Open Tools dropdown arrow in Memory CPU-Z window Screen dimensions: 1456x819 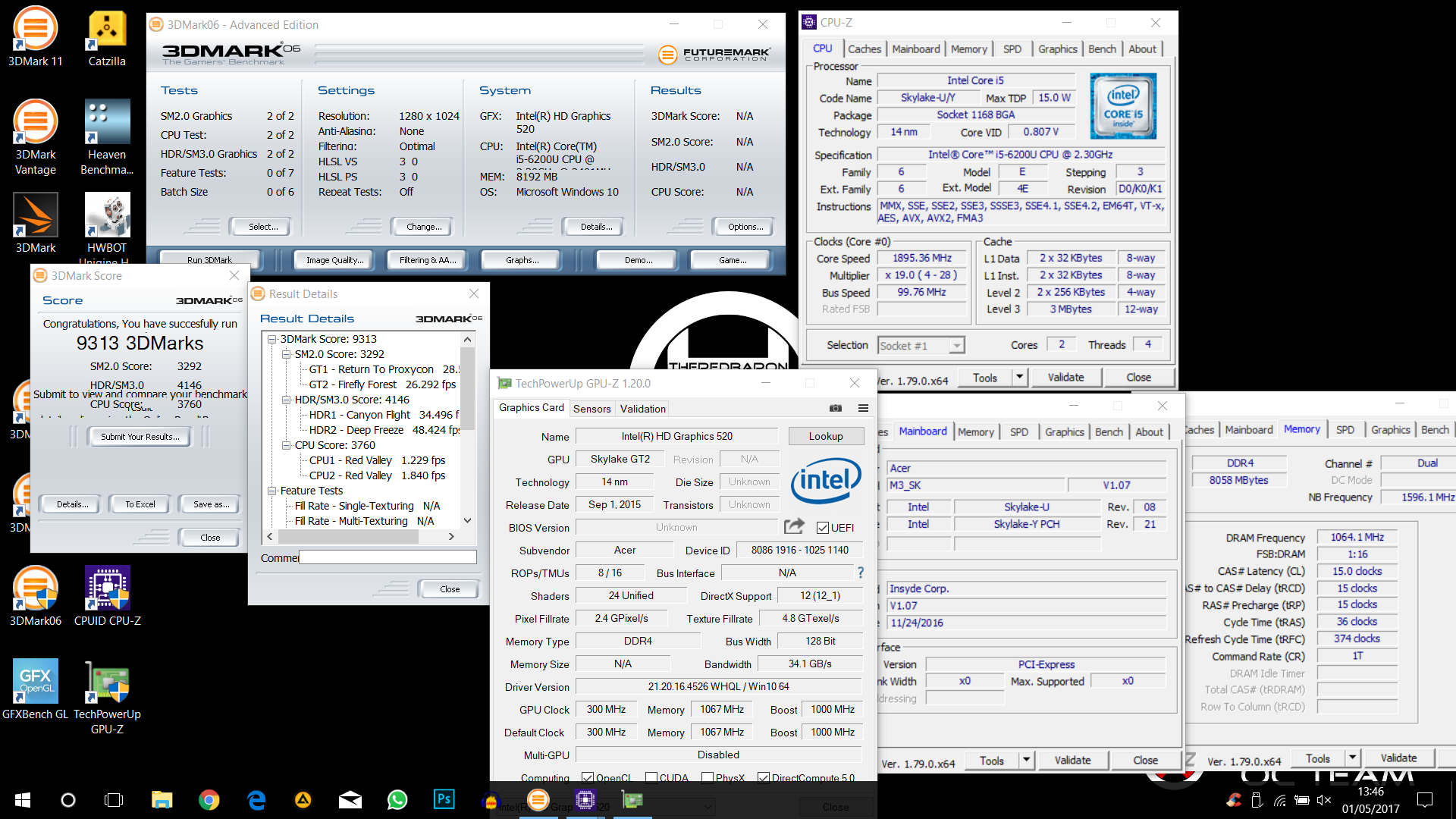point(1352,758)
